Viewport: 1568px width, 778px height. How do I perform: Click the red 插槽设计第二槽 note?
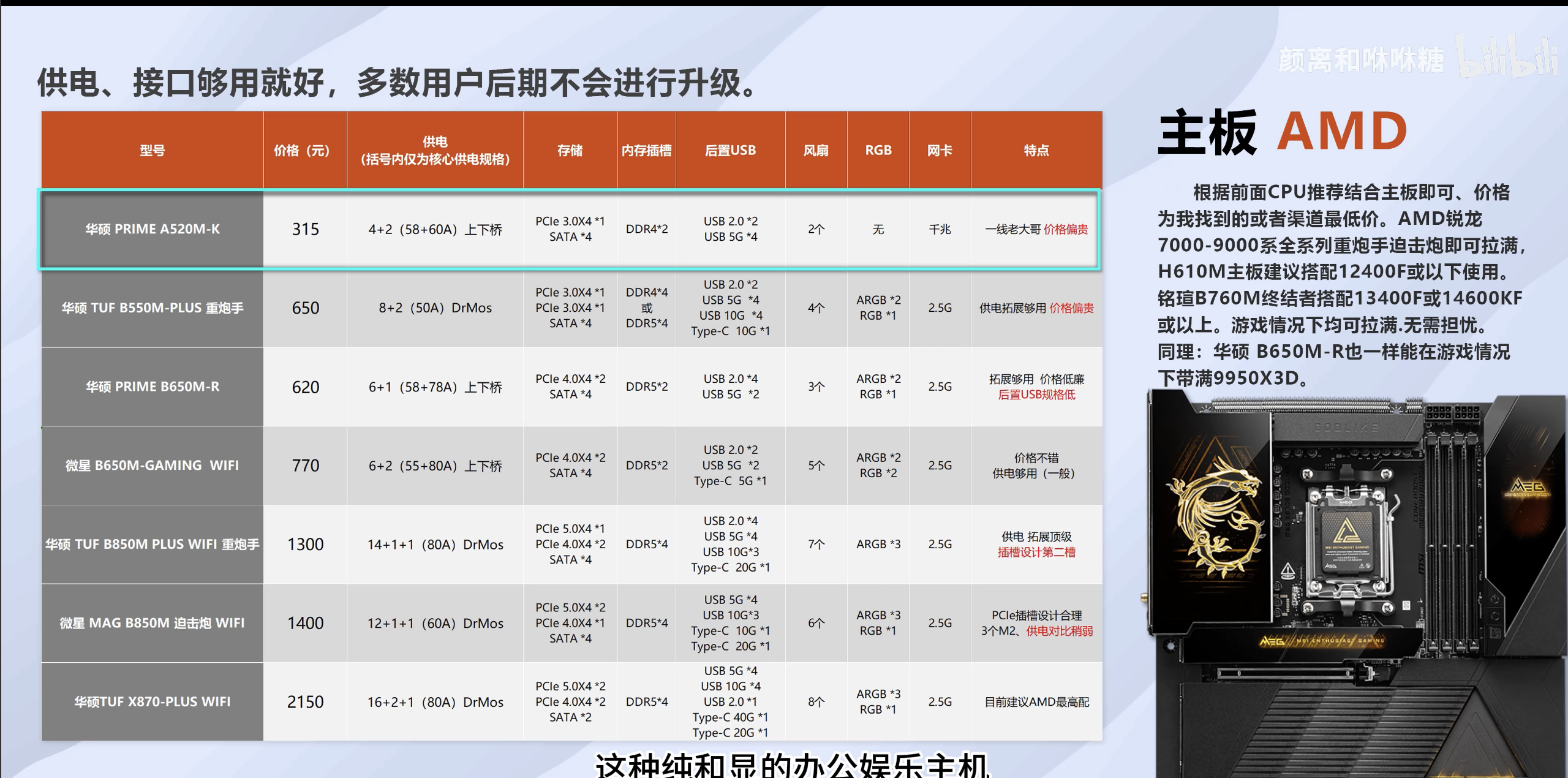[x=1036, y=553]
